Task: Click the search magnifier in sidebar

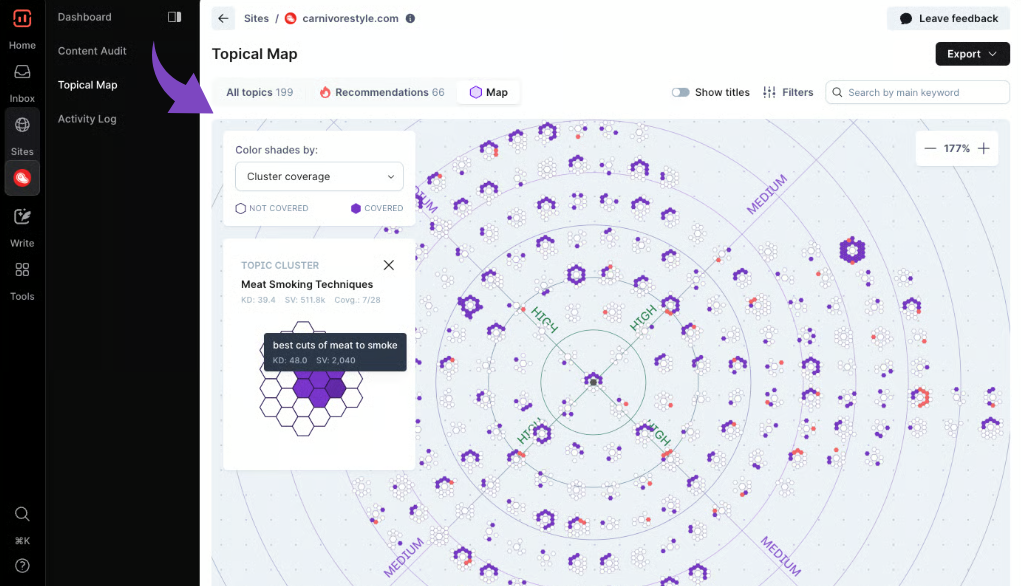Action: 22,514
